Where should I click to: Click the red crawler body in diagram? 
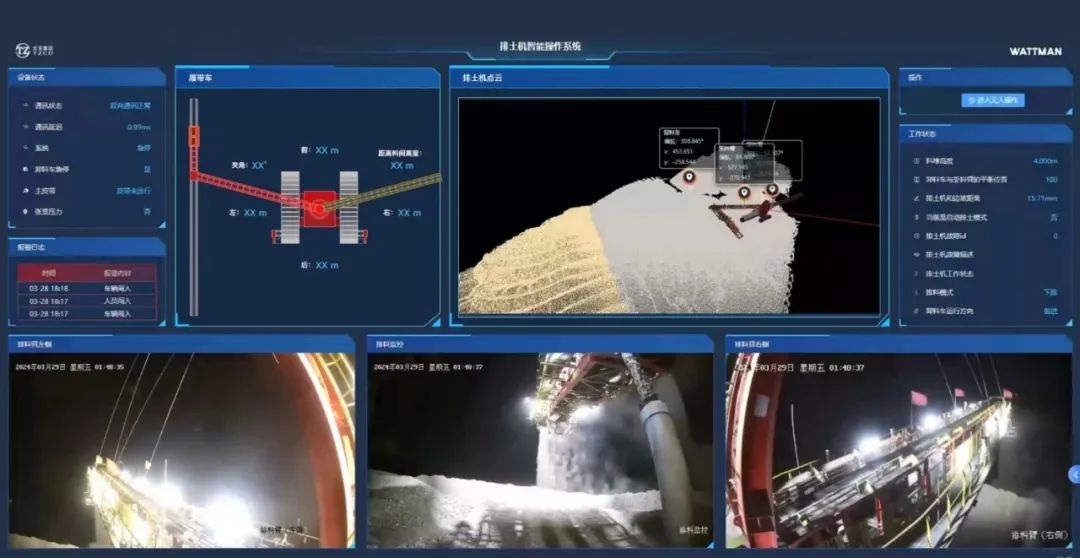point(319,209)
